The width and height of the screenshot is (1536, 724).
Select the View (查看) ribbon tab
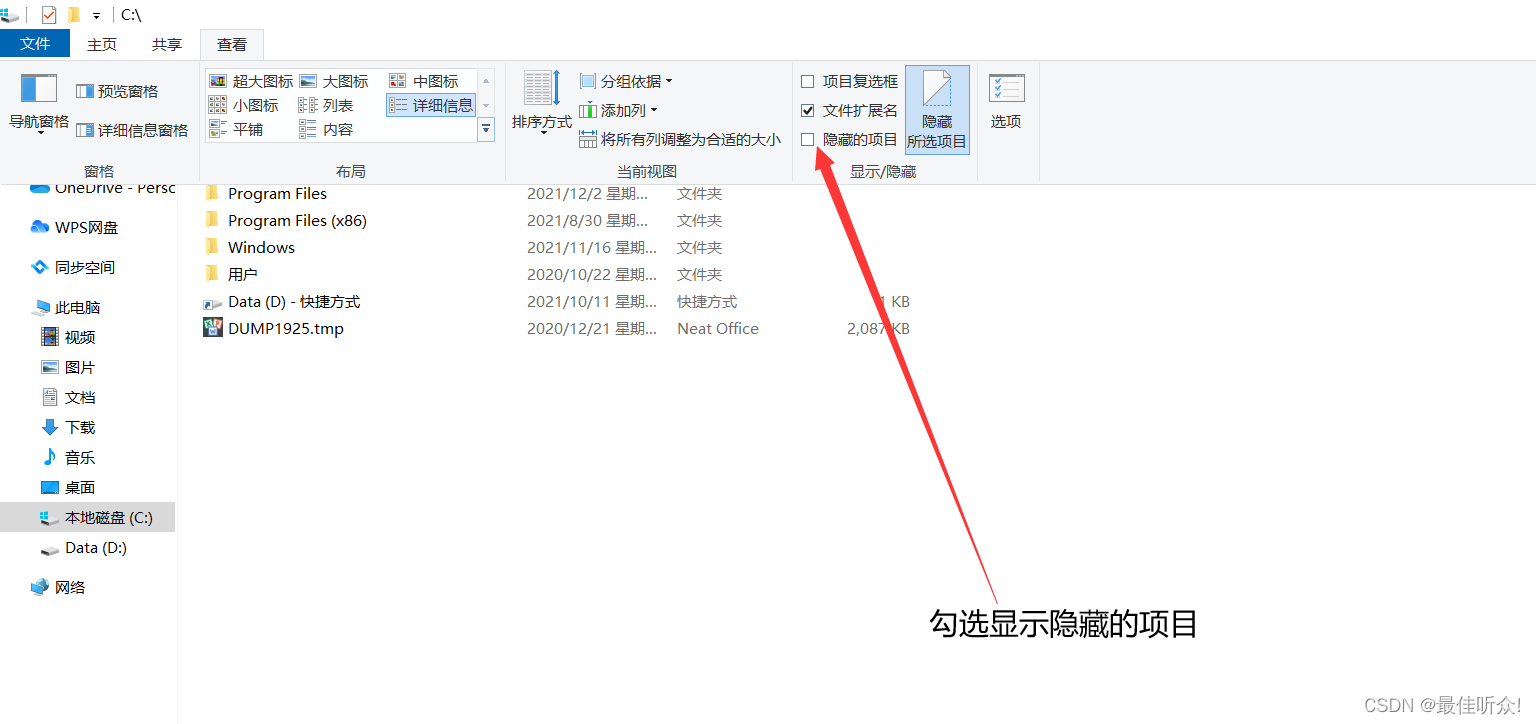[x=232, y=44]
